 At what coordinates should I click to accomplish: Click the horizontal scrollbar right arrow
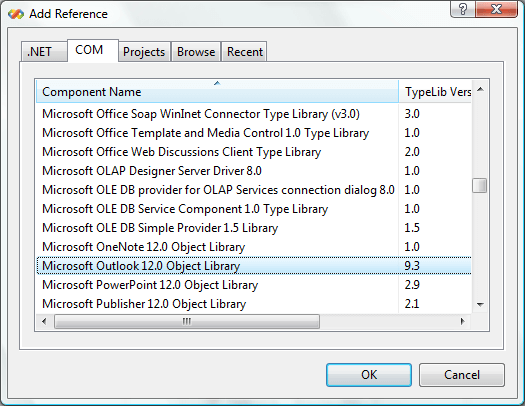[463, 322]
